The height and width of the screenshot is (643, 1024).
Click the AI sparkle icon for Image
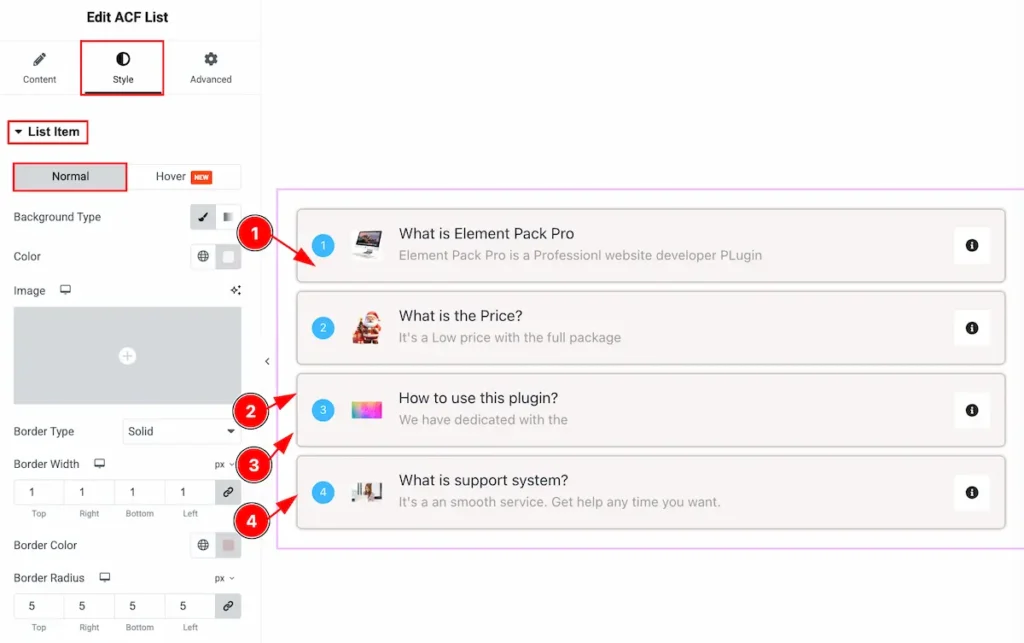[x=235, y=291]
